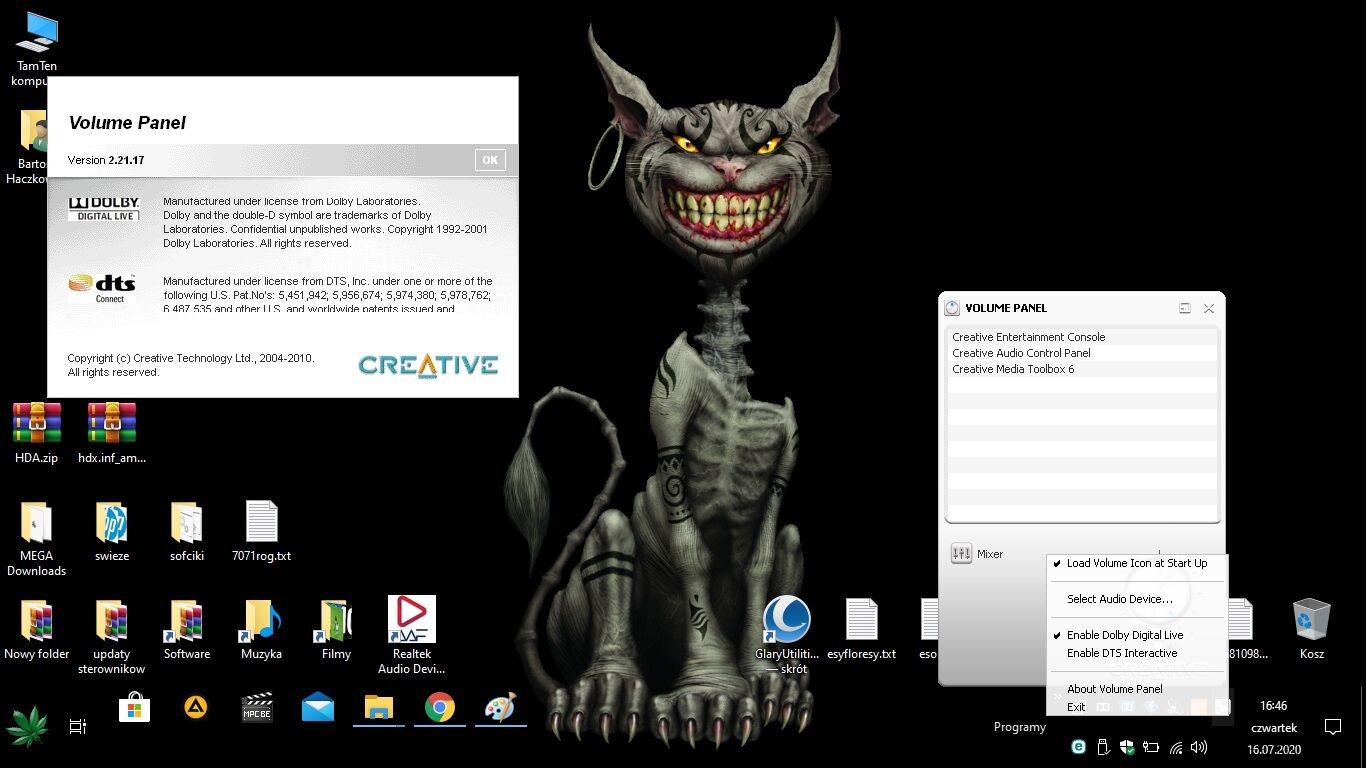This screenshot has width=1366, height=768.
Task: Open AIMP player from taskbar
Action: point(195,708)
